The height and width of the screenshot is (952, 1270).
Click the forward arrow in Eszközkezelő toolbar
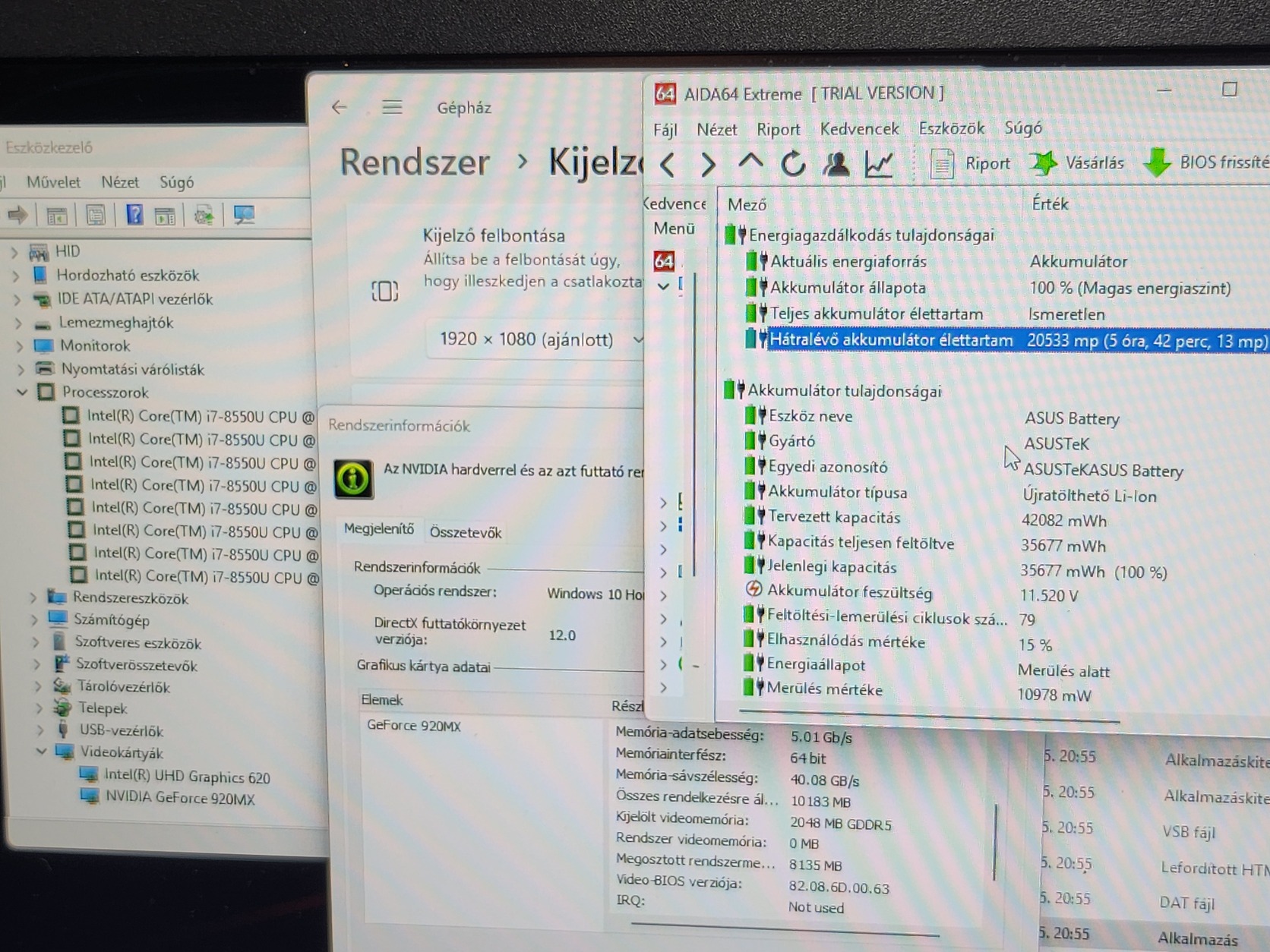click(17, 215)
